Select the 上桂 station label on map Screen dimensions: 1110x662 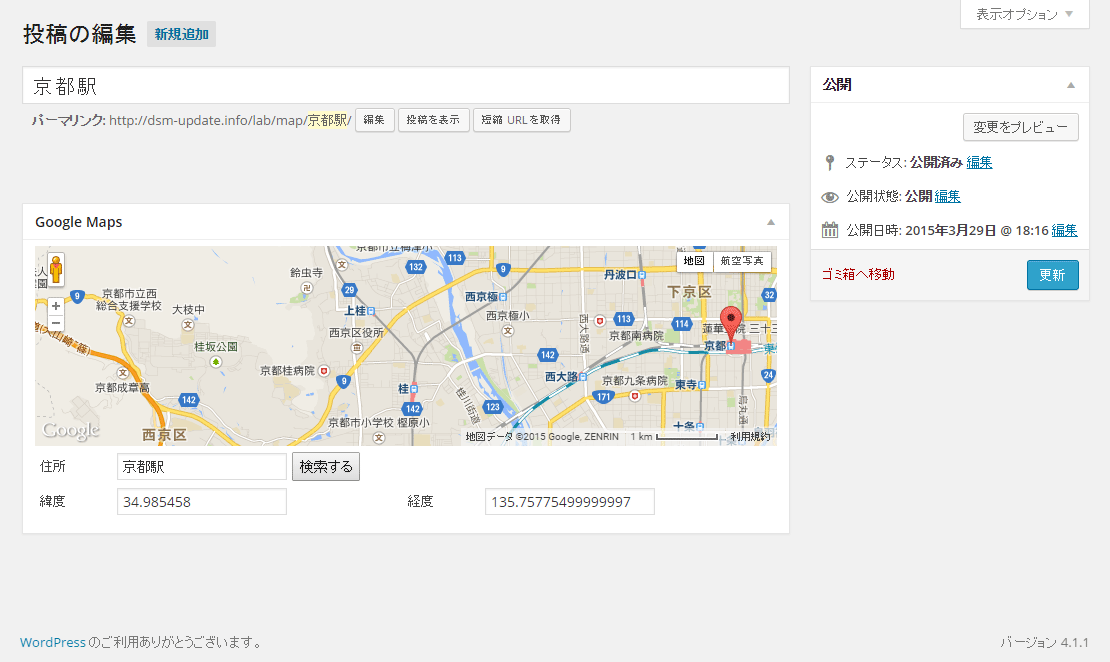pyautogui.click(x=359, y=311)
